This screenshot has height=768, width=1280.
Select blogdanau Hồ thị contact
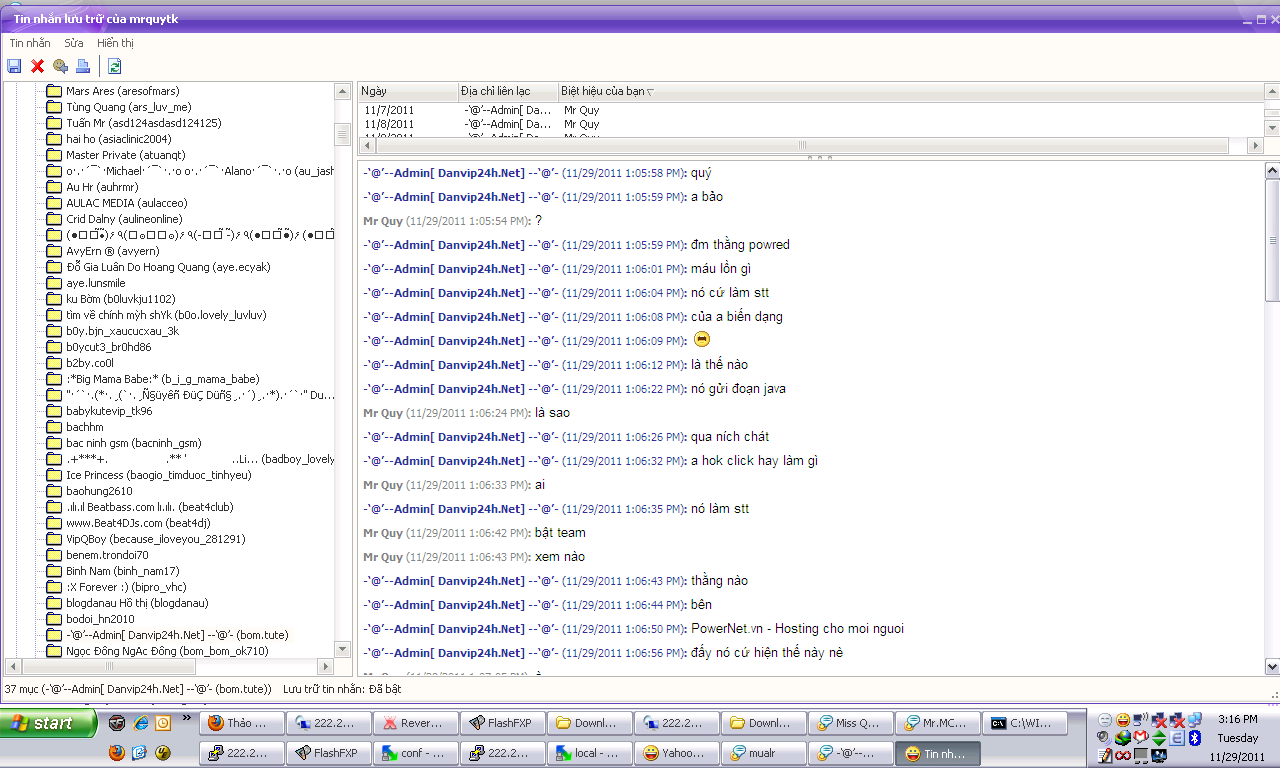click(137, 603)
